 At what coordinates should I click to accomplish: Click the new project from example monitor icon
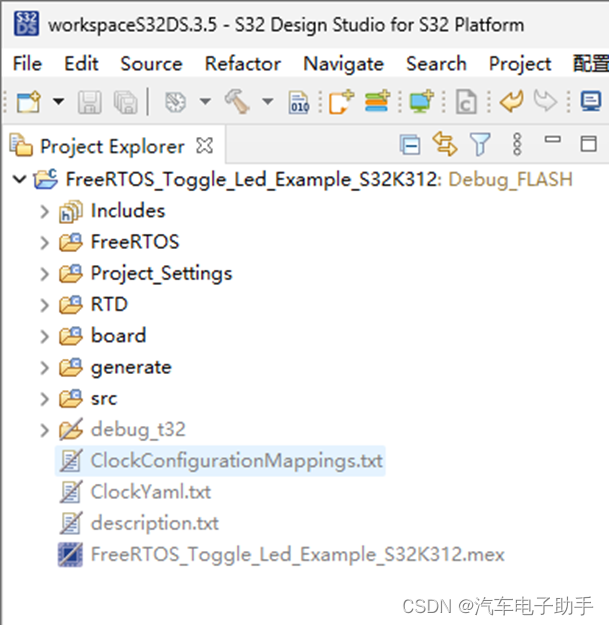pos(422,101)
